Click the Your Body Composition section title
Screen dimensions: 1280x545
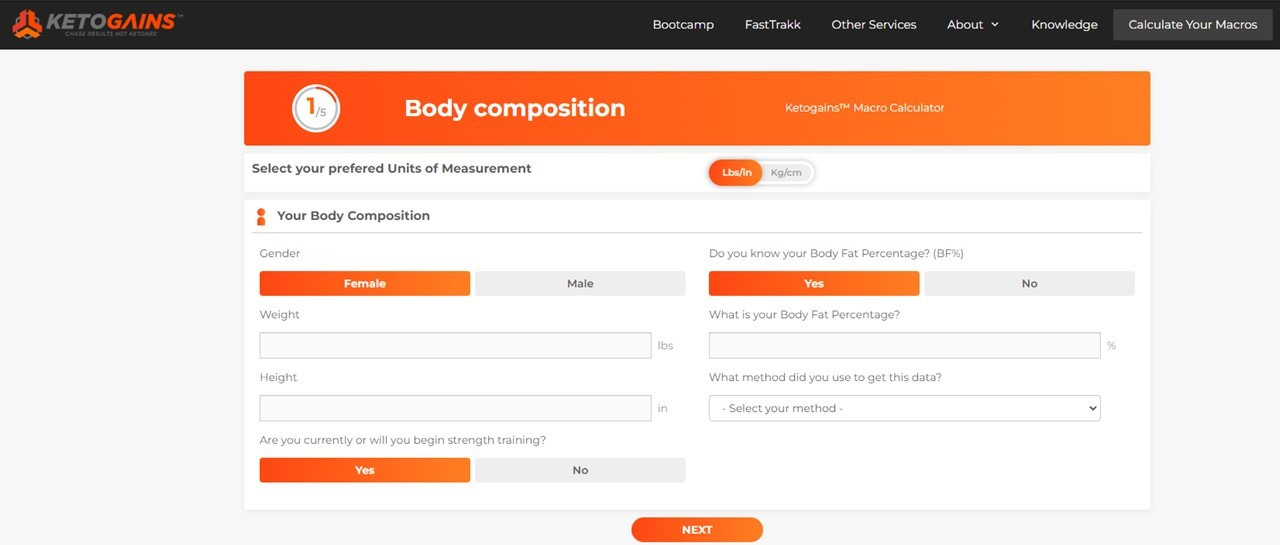[x=353, y=216]
